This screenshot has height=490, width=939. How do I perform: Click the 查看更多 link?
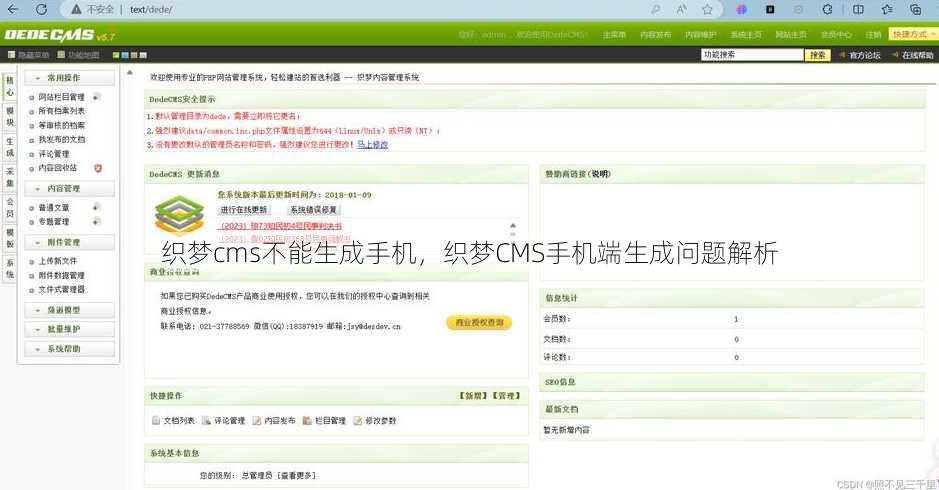pyautogui.click(x=296, y=475)
